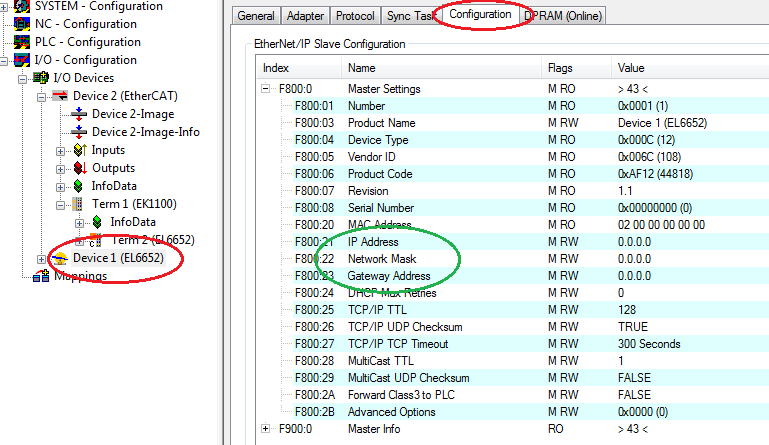
Task: Select the Serial Number row
Action: point(531,208)
